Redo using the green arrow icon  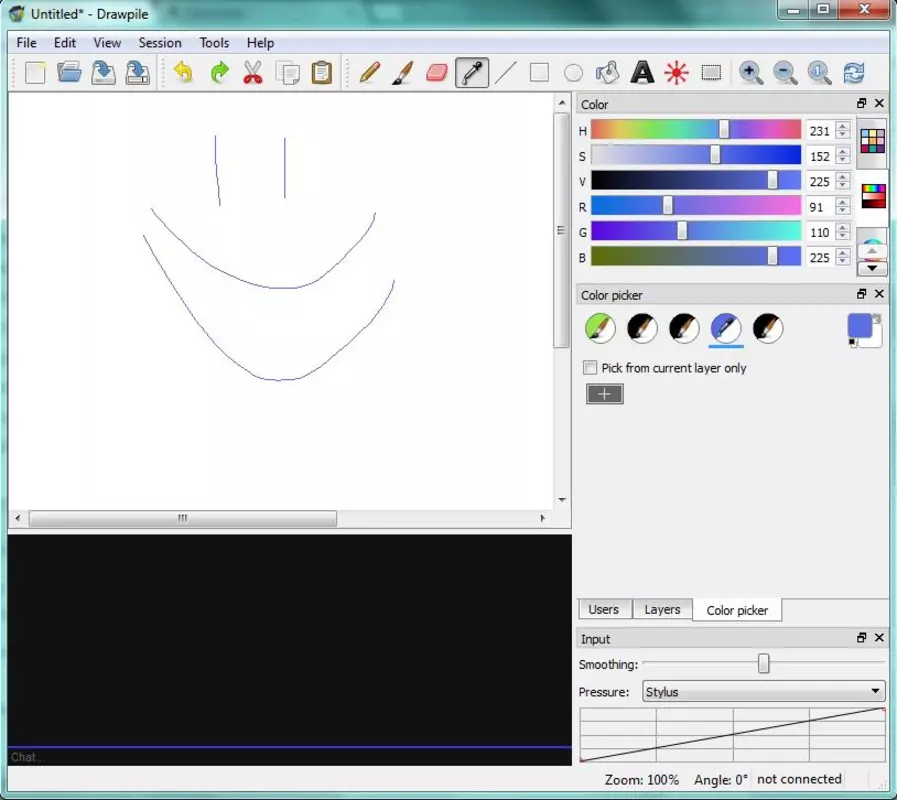(219, 73)
